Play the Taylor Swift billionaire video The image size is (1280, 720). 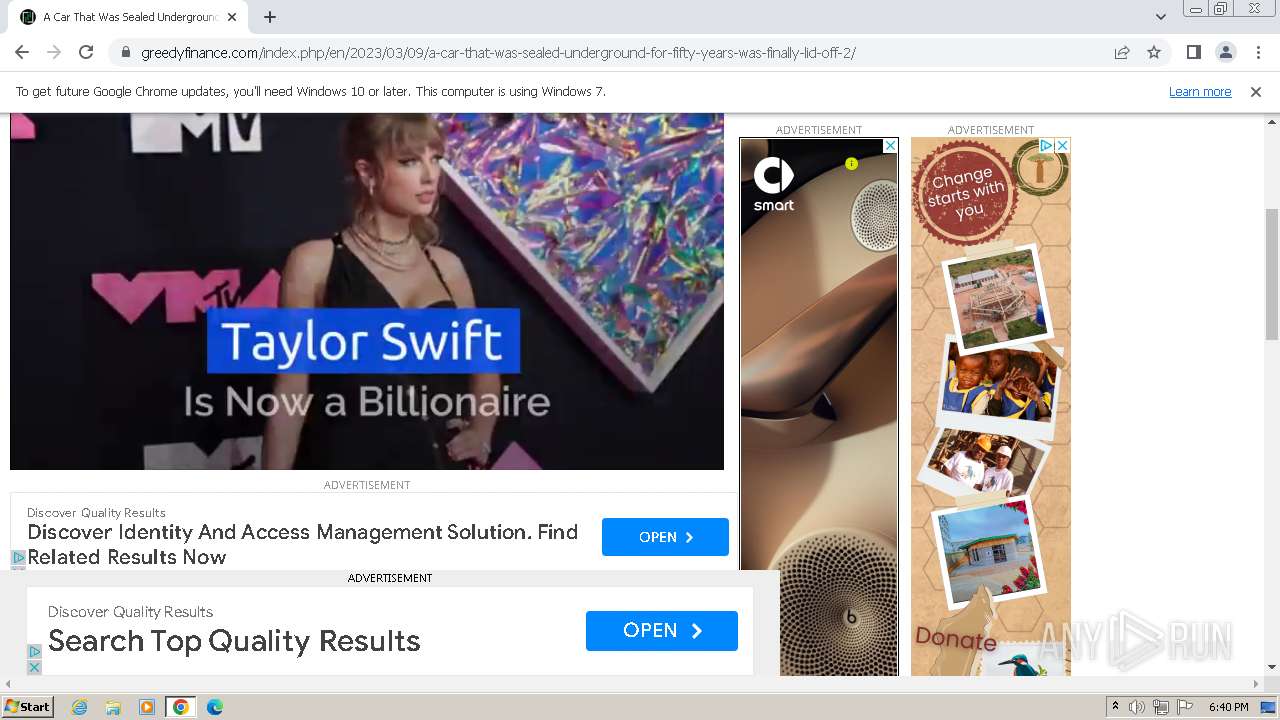click(367, 291)
